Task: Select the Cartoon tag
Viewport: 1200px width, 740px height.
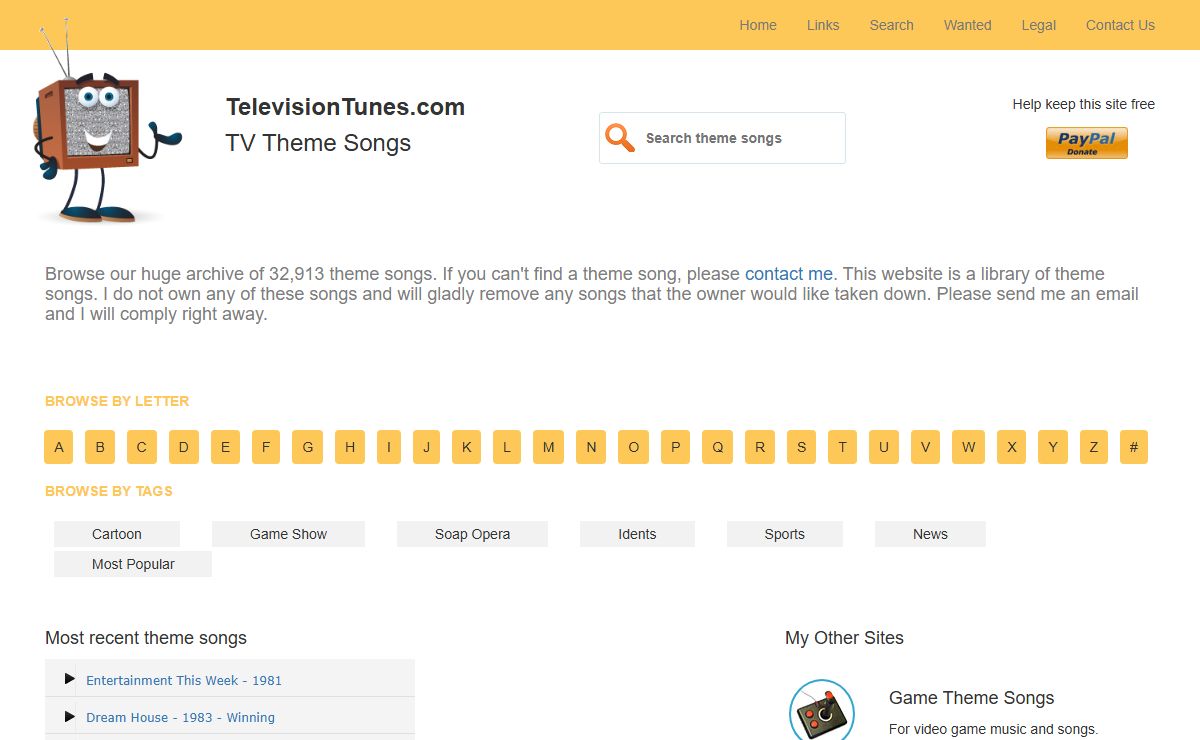Action: point(117,534)
